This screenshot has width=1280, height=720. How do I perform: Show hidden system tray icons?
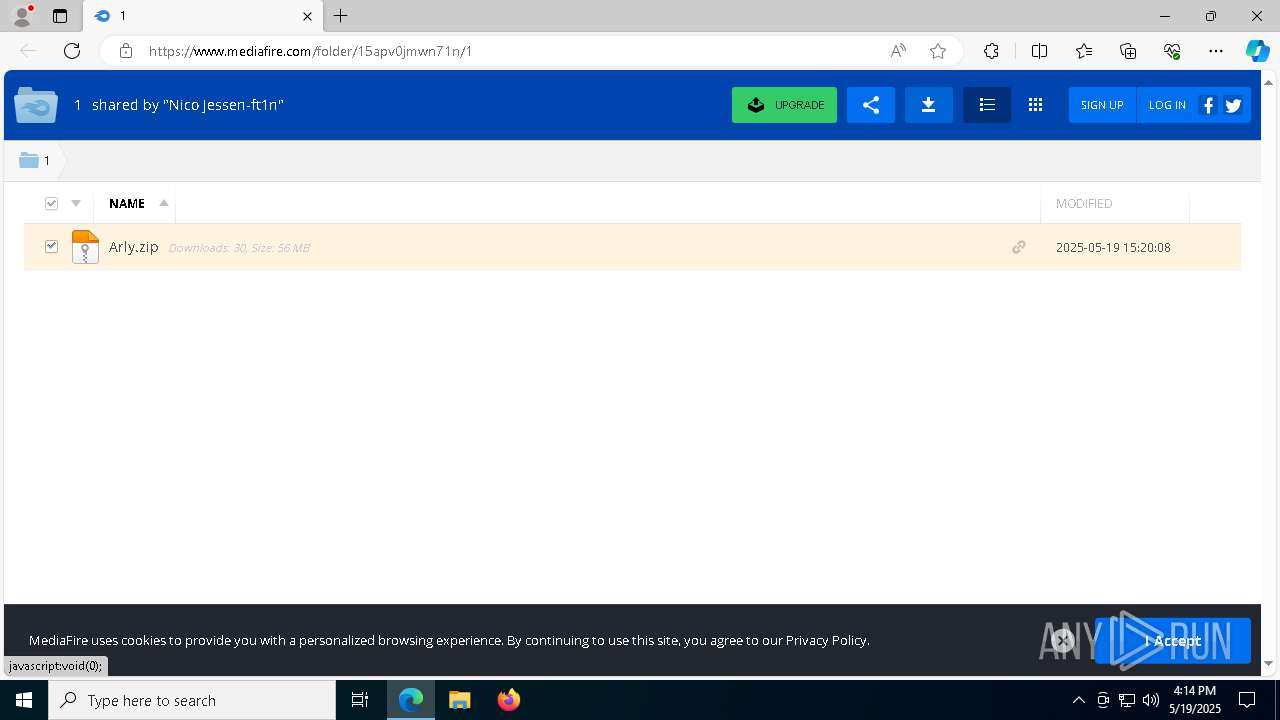coord(1078,700)
